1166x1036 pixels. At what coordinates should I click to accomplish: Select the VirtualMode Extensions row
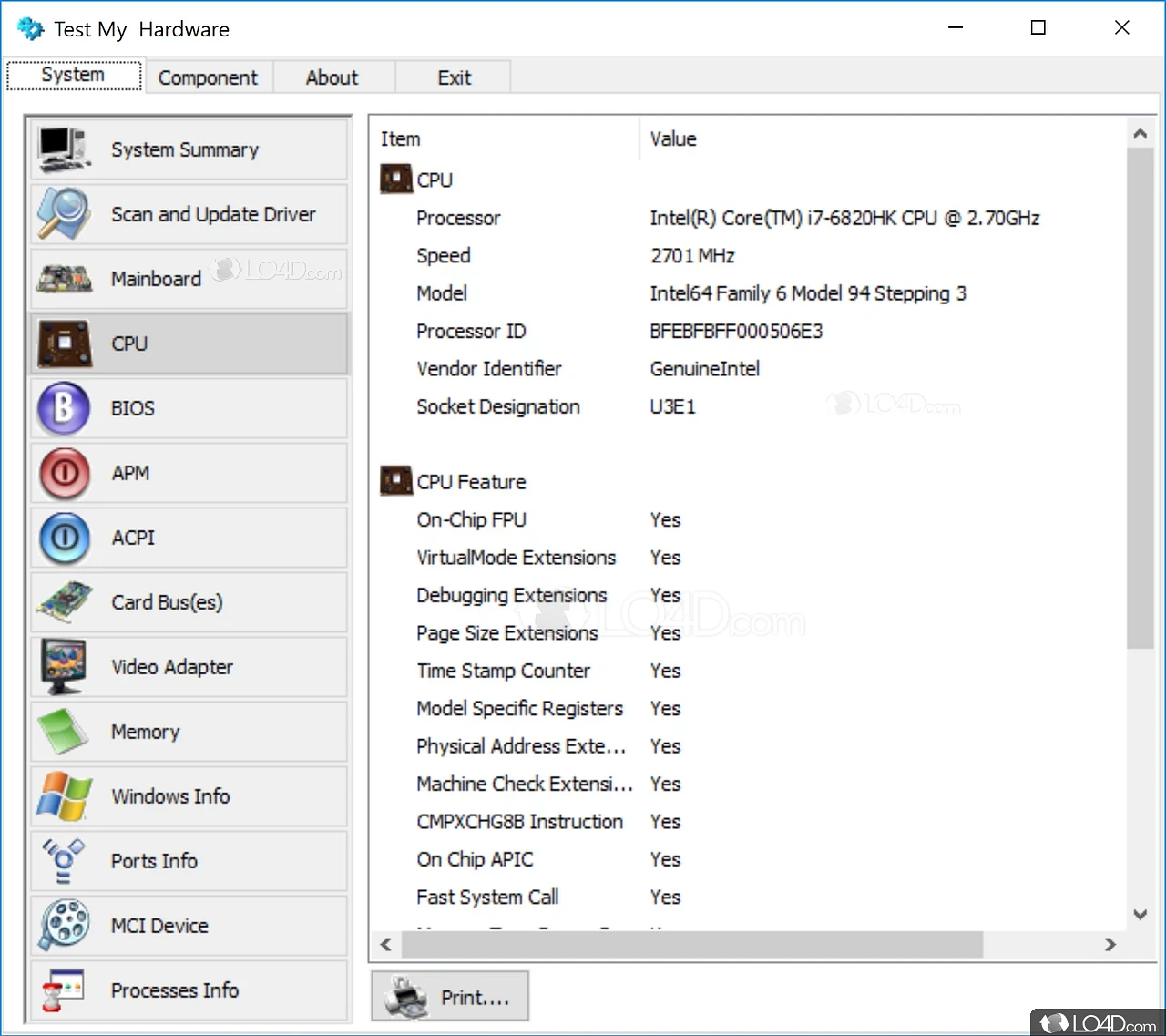pyautogui.click(x=749, y=558)
